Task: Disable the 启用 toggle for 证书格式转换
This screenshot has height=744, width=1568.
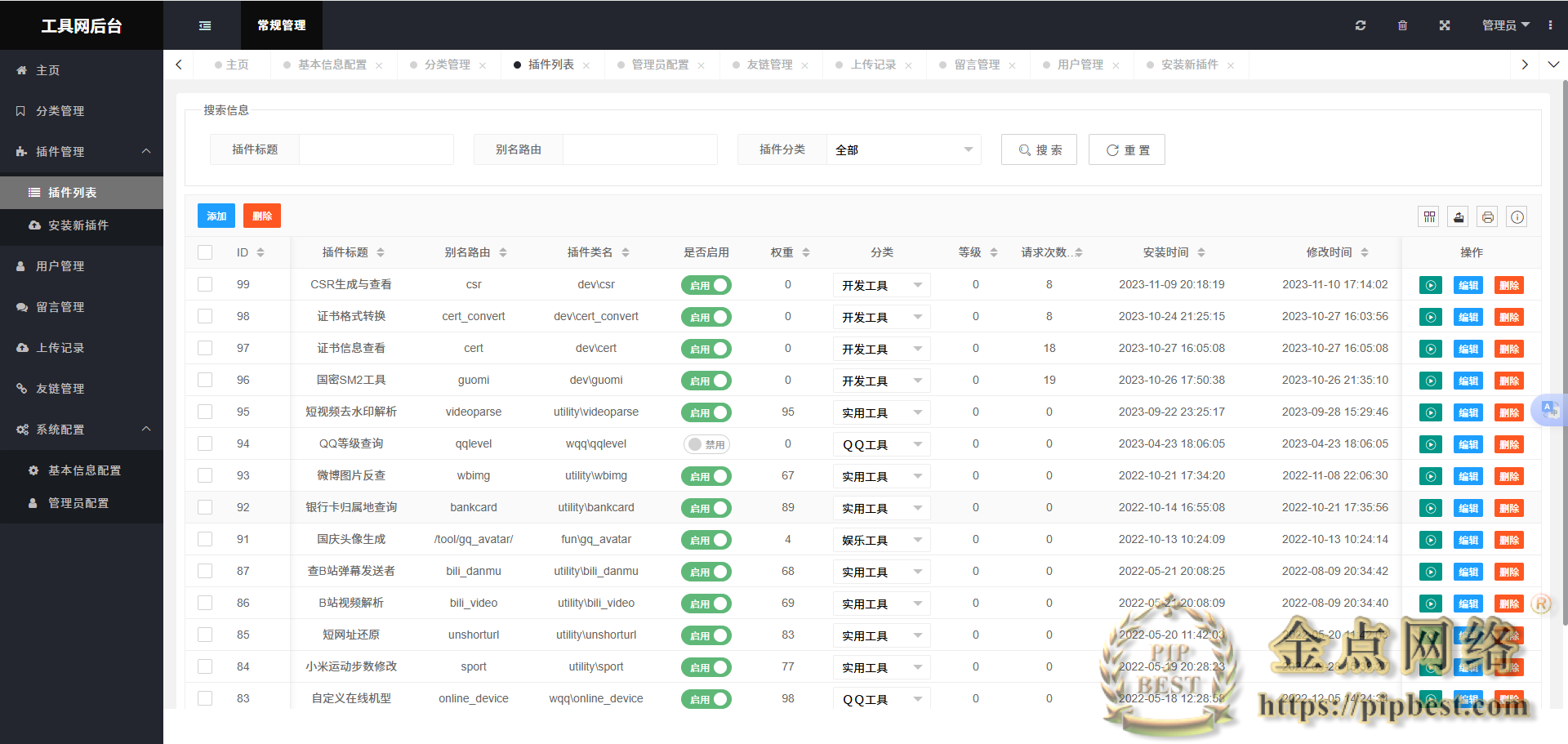Action: 706,316
